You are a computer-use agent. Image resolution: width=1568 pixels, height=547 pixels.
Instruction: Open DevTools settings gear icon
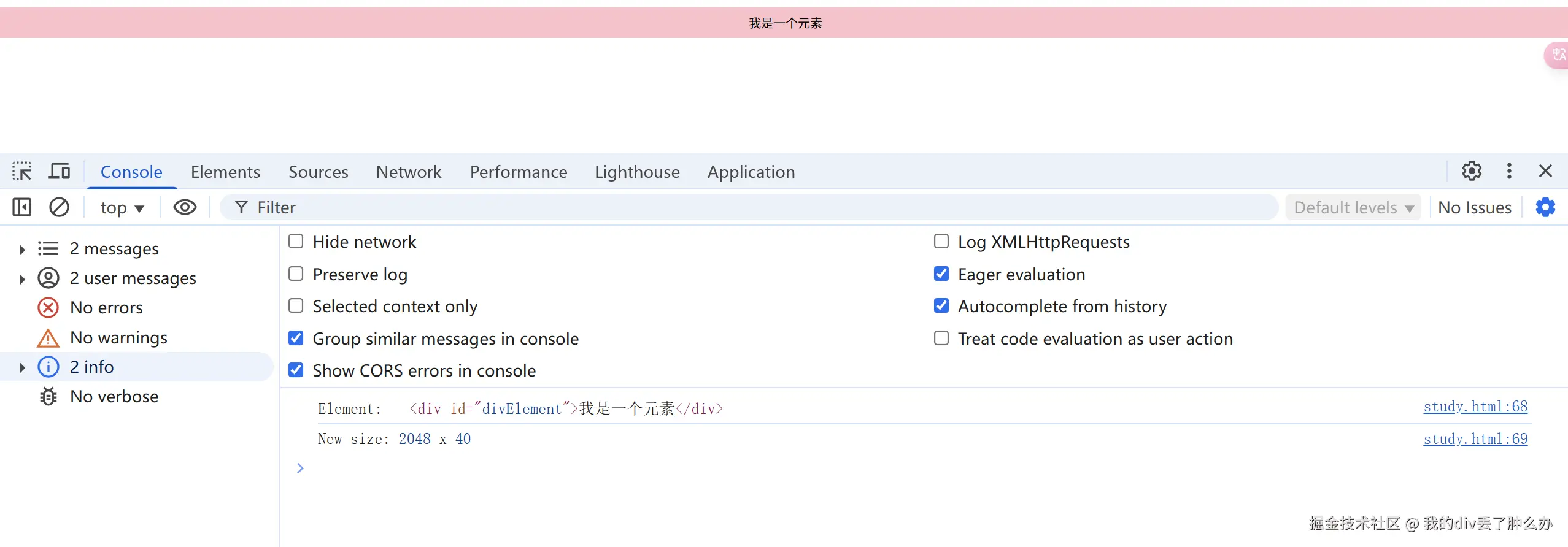coord(1472,171)
